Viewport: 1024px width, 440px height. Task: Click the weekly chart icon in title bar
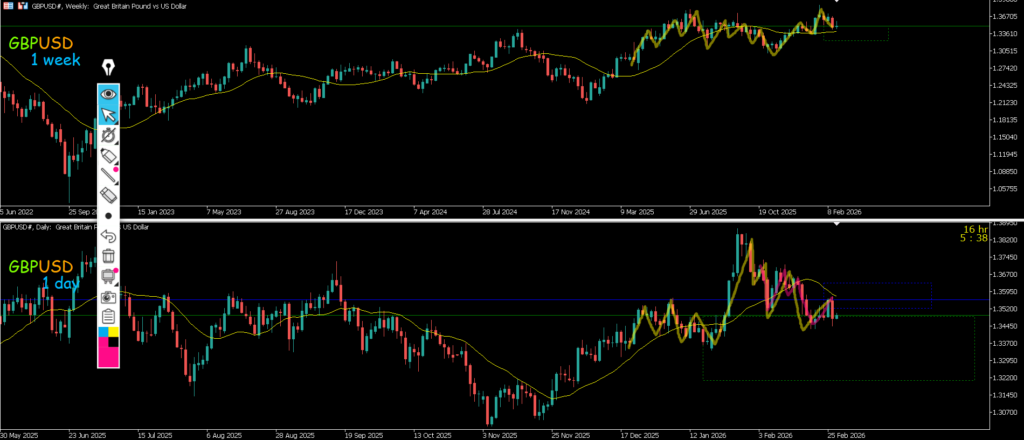pyautogui.click(x=7, y=6)
